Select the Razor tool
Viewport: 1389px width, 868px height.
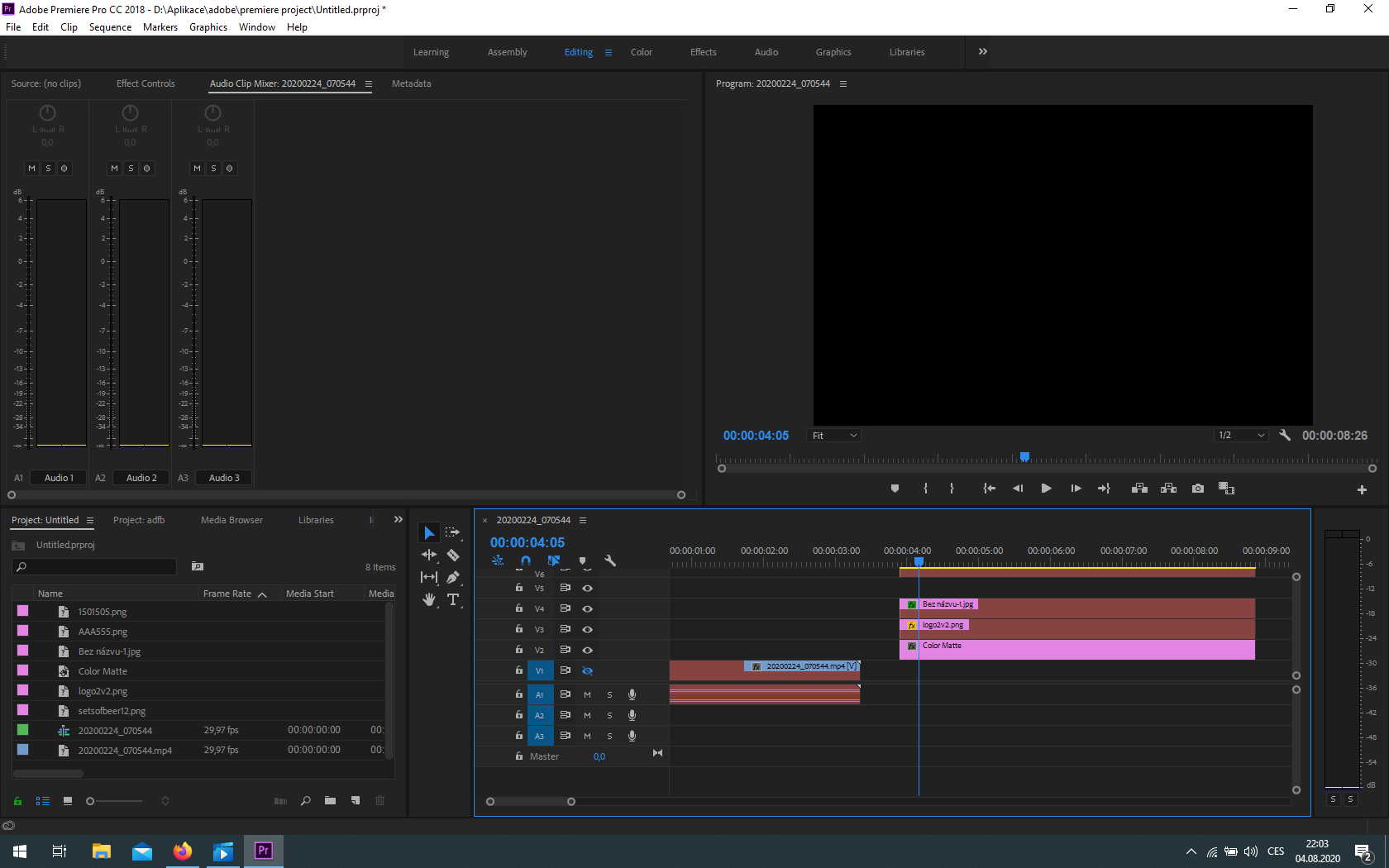click(453, 555)
